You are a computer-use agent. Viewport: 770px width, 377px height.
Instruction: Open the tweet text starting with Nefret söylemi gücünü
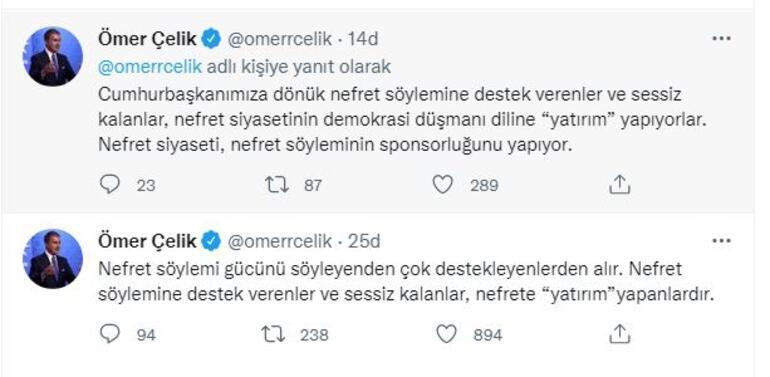click(x=405, y=282)
